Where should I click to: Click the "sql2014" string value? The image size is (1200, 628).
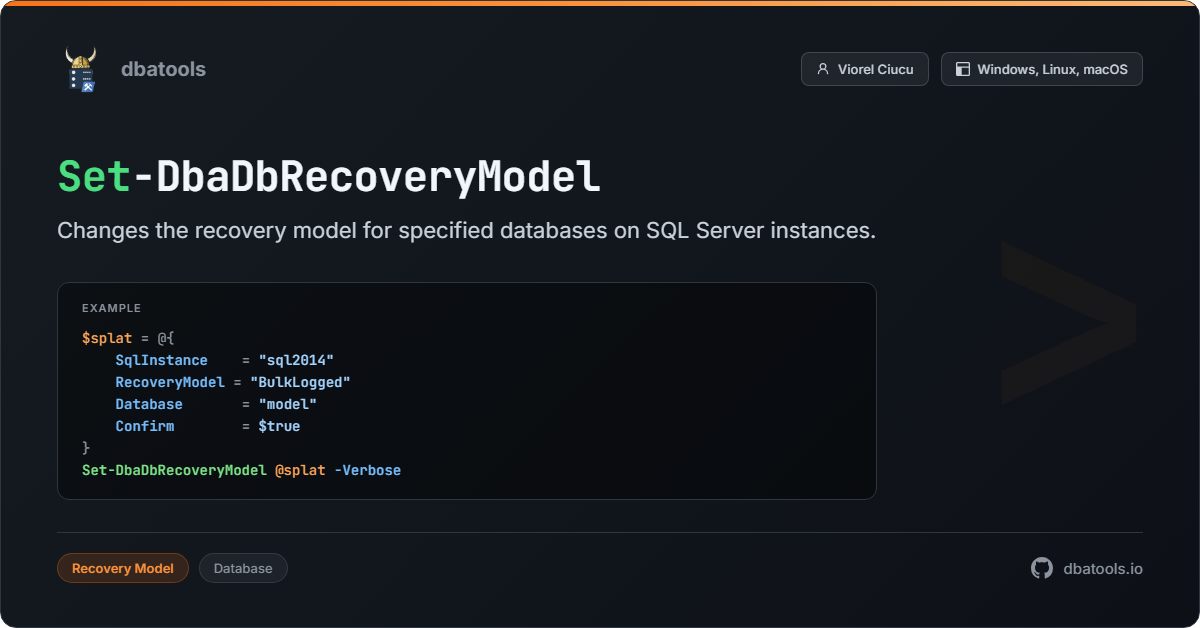(x=296, y=360)
